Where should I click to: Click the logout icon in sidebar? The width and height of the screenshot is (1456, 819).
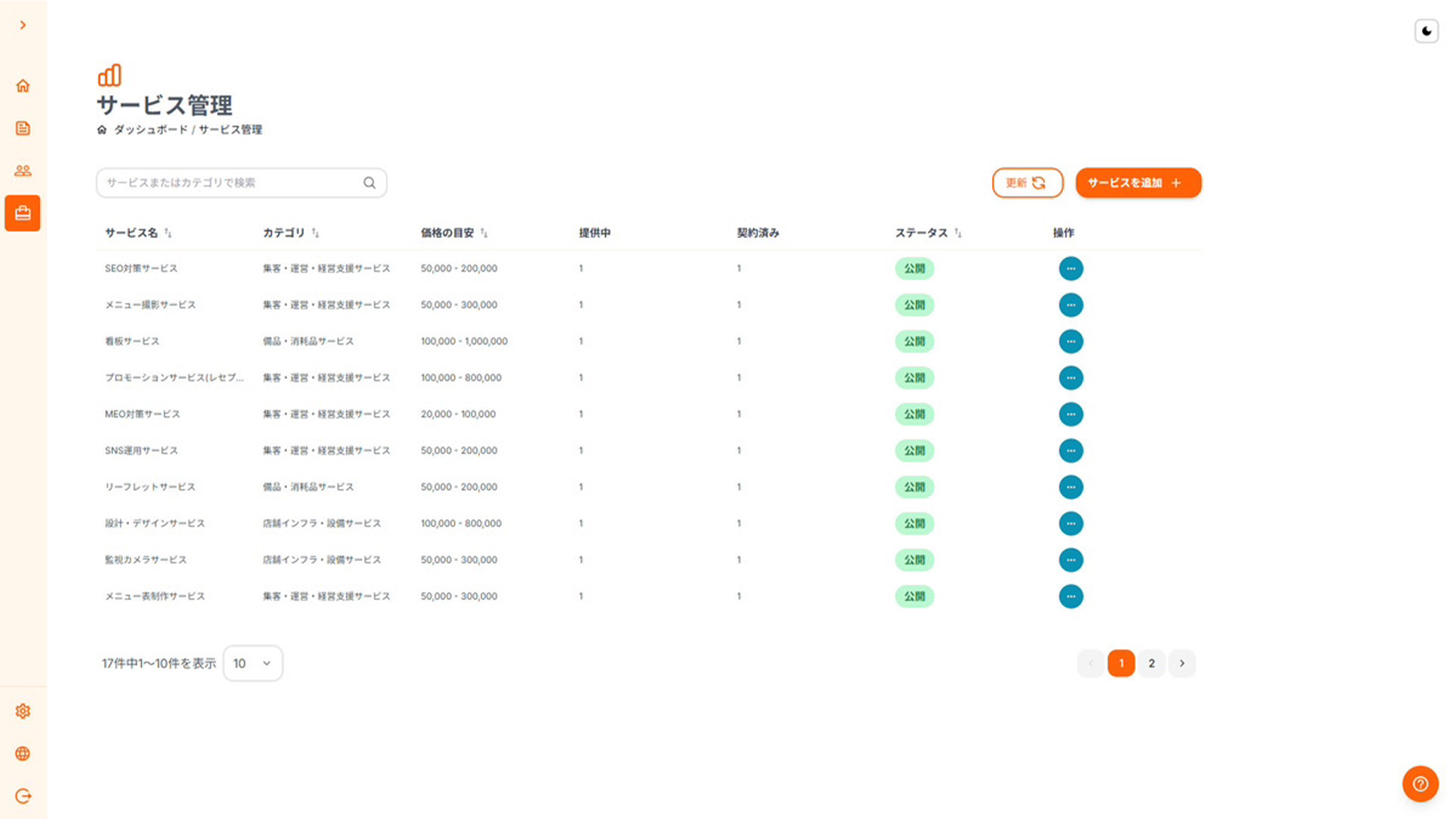coord(23,796)
